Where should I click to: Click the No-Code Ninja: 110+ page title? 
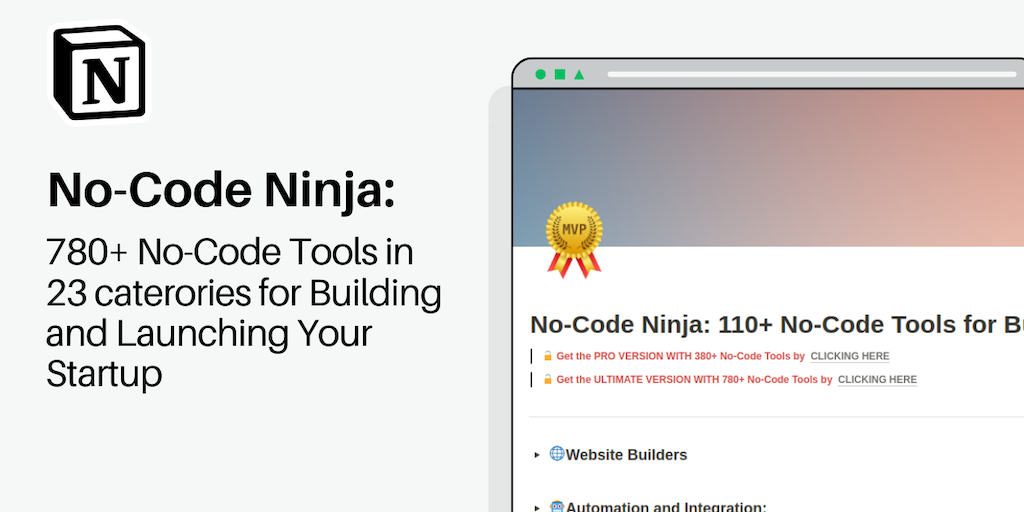coord(776,325)
